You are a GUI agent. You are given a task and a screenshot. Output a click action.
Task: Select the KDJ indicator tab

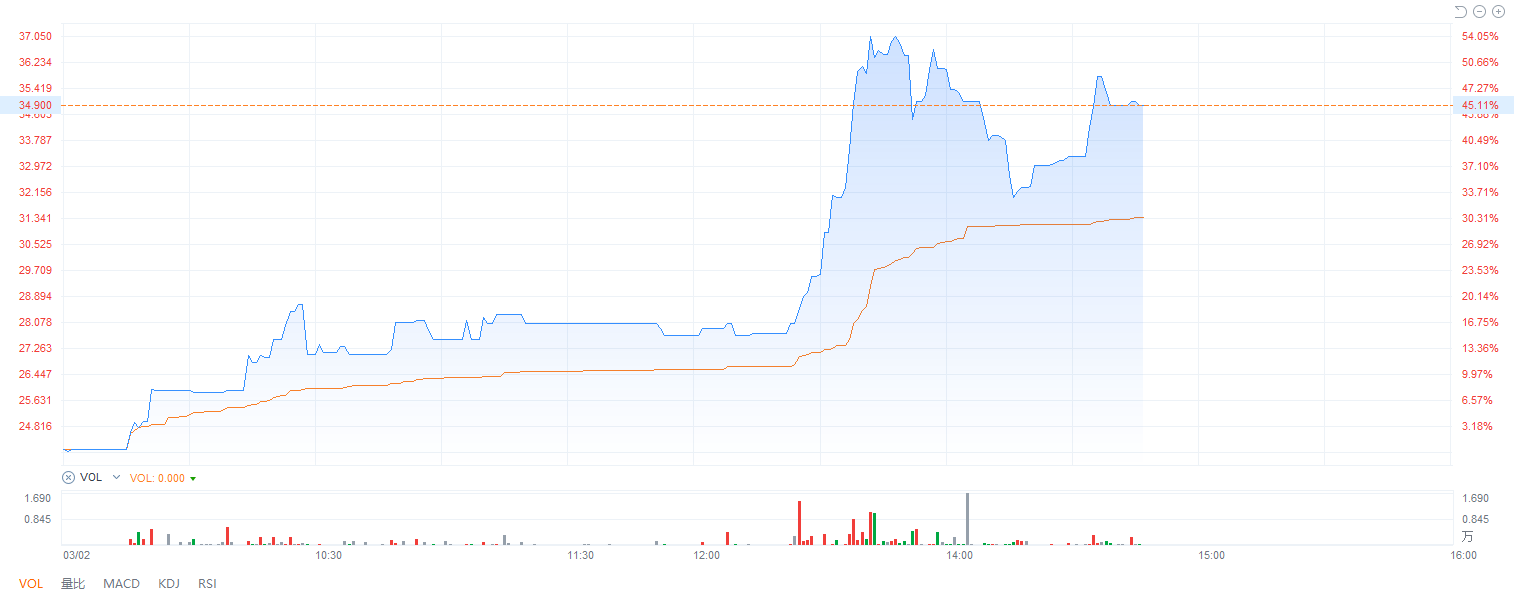click(x=169, y=584)
